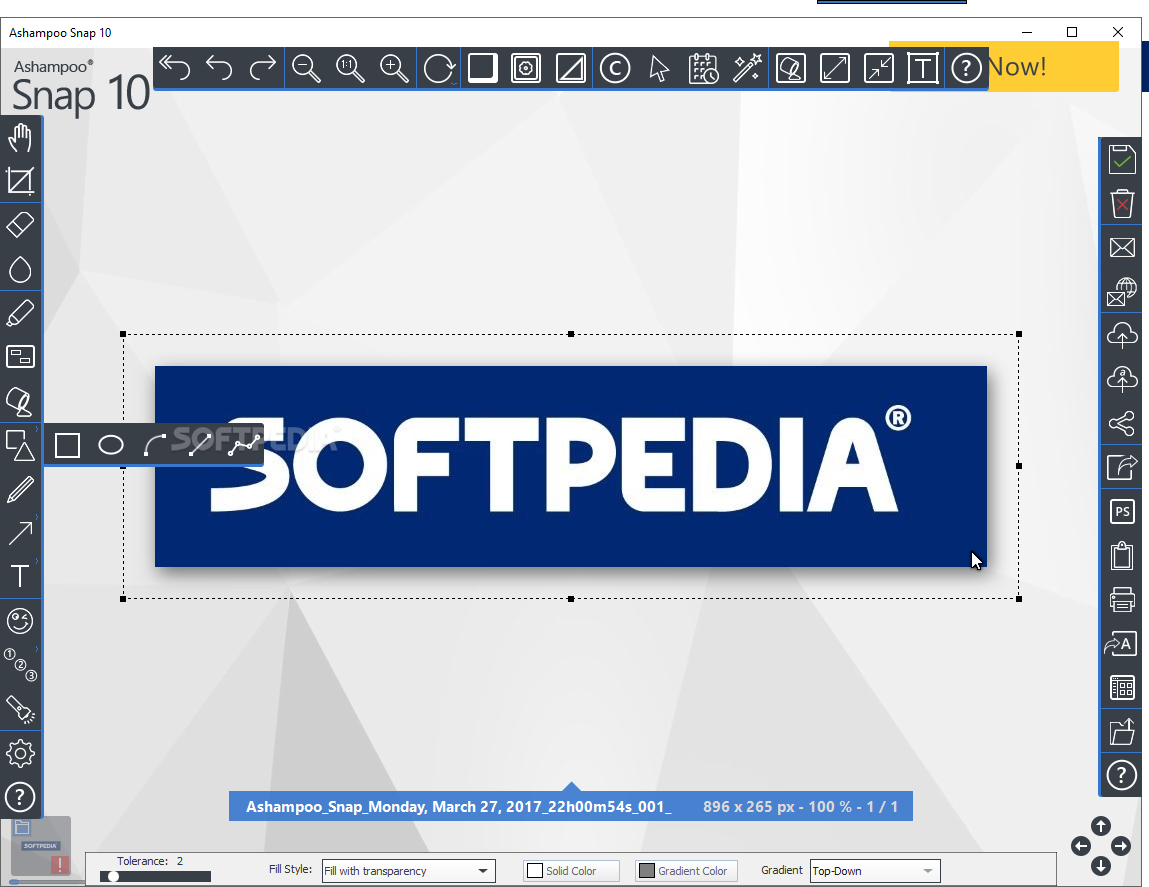The width and height of the screenshot is (1149, 887).
Task: Open the Softpedia screenshot thumbnail
Action: click(x=40, y=846)
